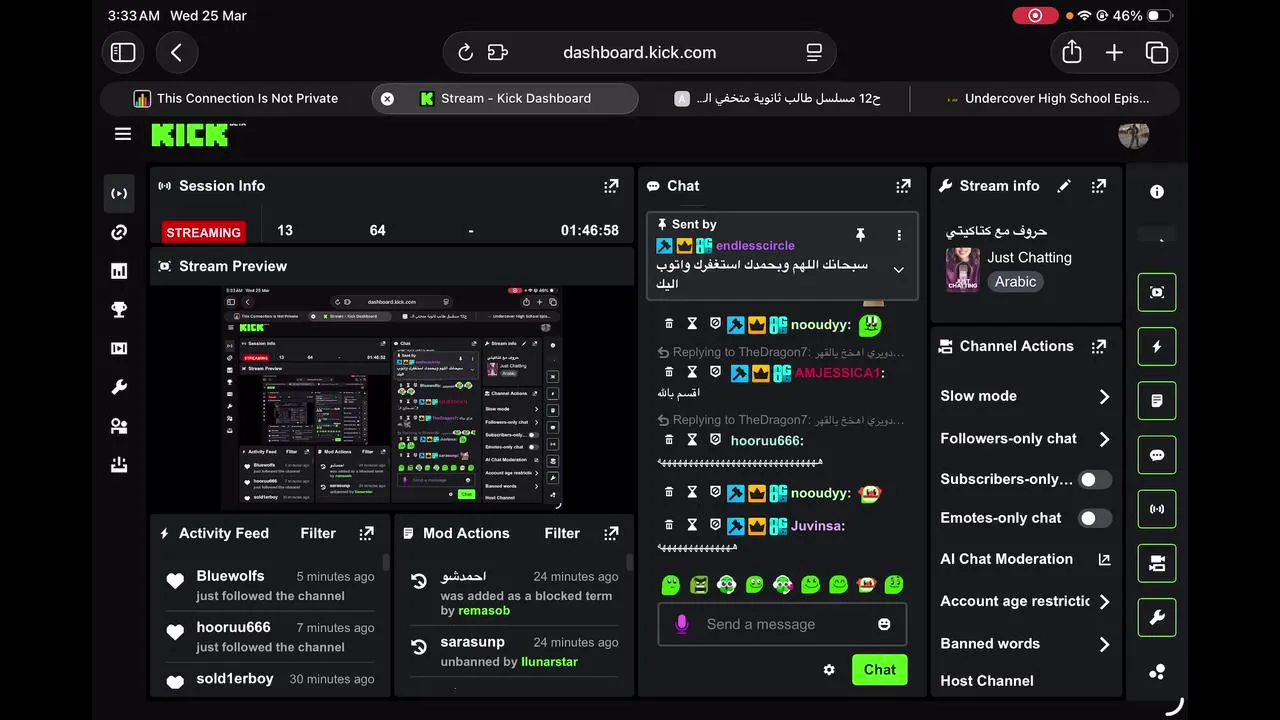The image size is (1280, 720).
Task: Click the green Chat send button
Action: pyautogui.click(x=879, y=670)
